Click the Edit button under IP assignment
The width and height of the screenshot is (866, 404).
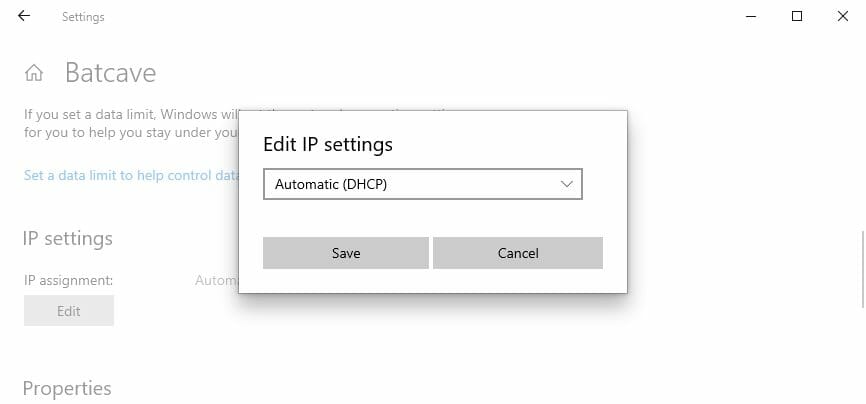pos(68,311)
